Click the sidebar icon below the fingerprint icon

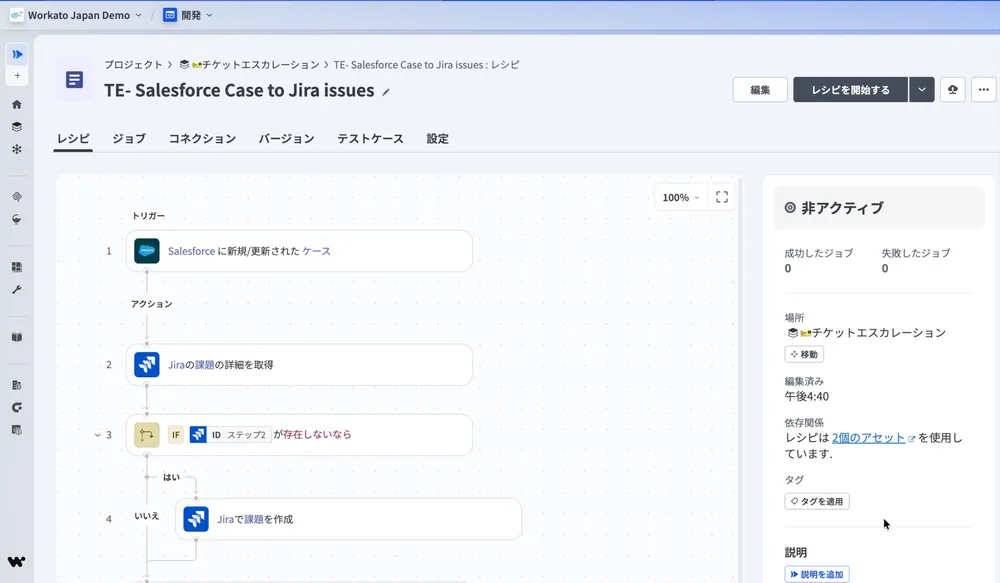point(17,219)
